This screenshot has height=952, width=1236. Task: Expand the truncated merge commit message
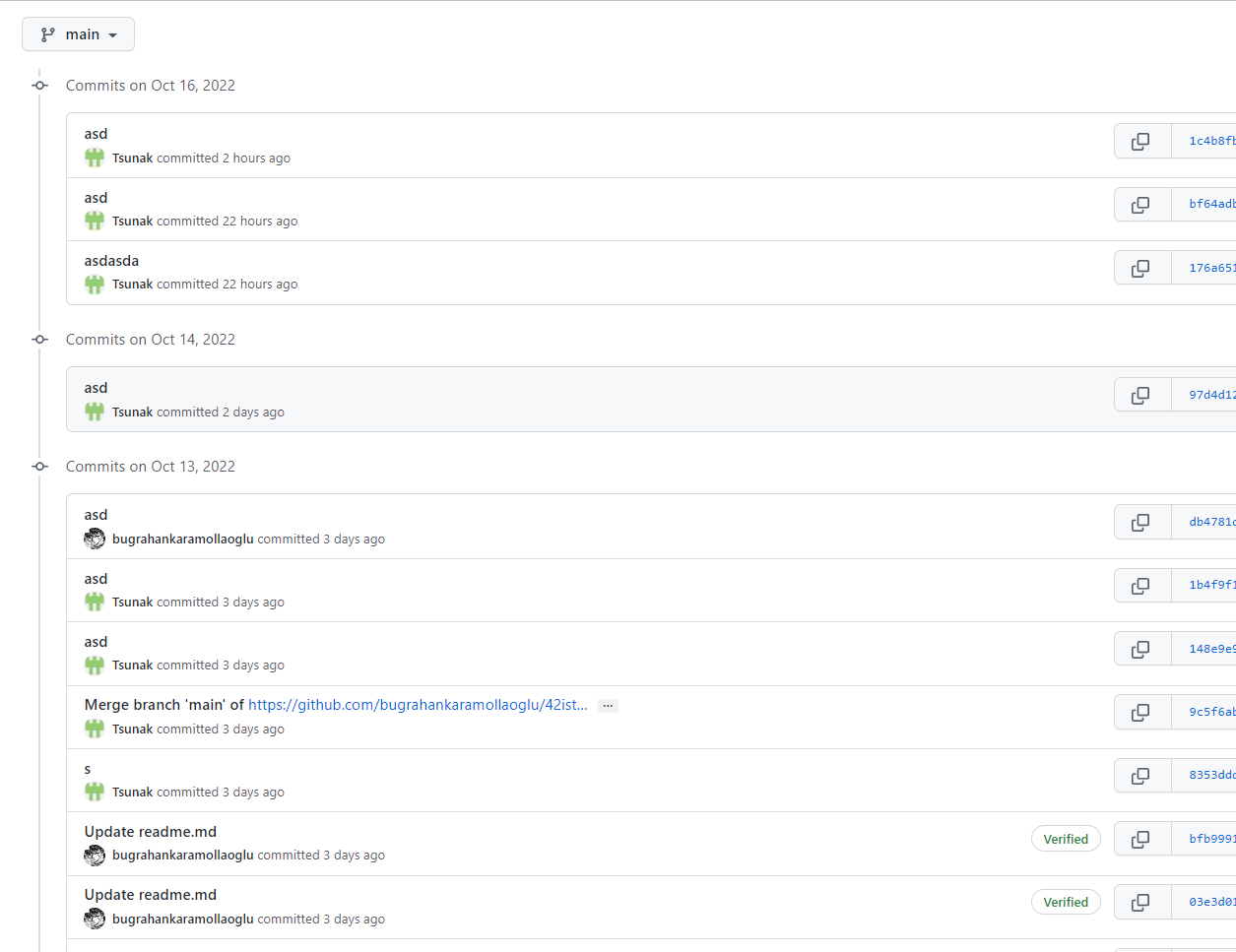pyautogui.click(x=608, y=705)
